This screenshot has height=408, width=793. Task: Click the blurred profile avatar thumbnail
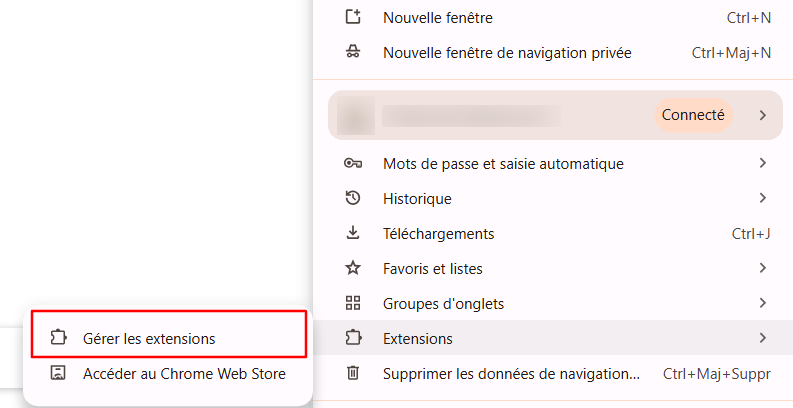(353, 115)
